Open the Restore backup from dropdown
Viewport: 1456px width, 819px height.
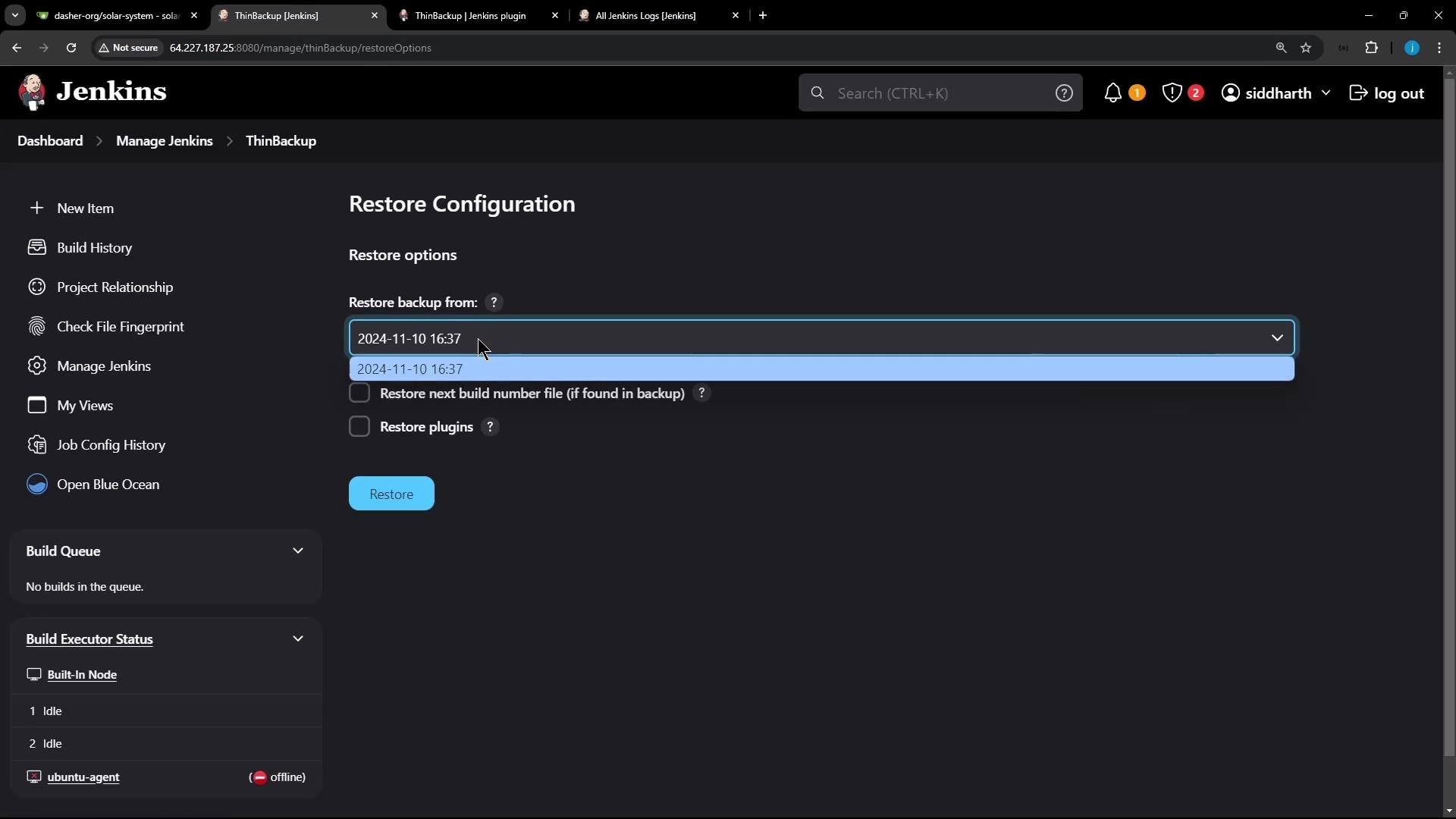[822, 337]
